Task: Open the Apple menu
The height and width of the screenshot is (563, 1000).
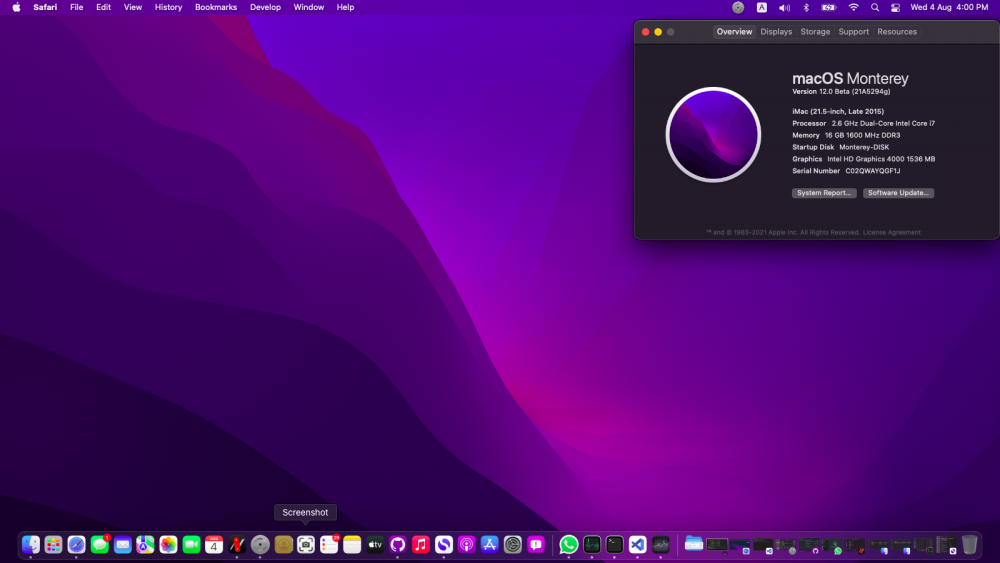Action: [16, 8]
